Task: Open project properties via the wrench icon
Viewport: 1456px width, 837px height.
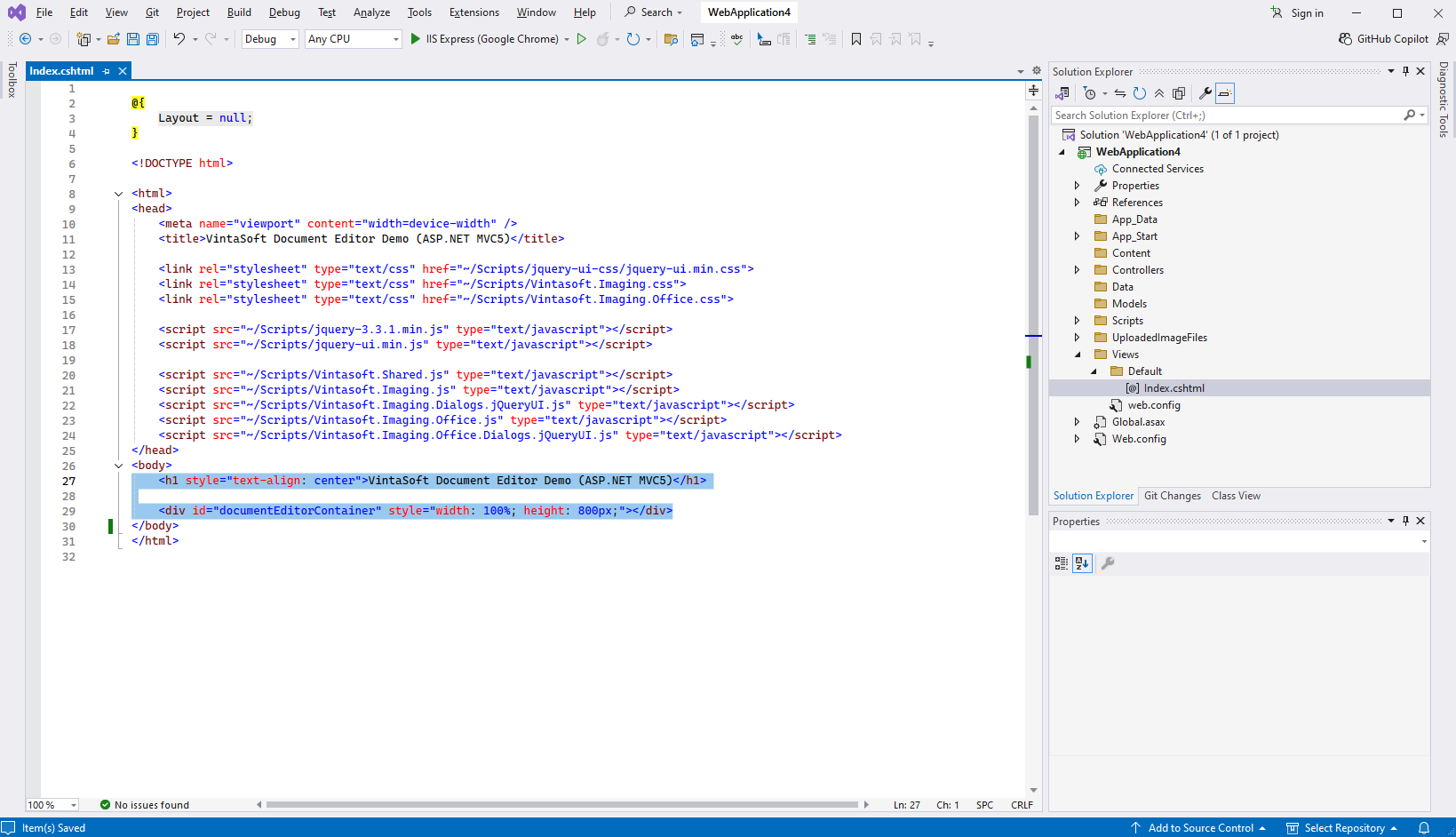Action: pyautogui.click(x=1205, y=93)
